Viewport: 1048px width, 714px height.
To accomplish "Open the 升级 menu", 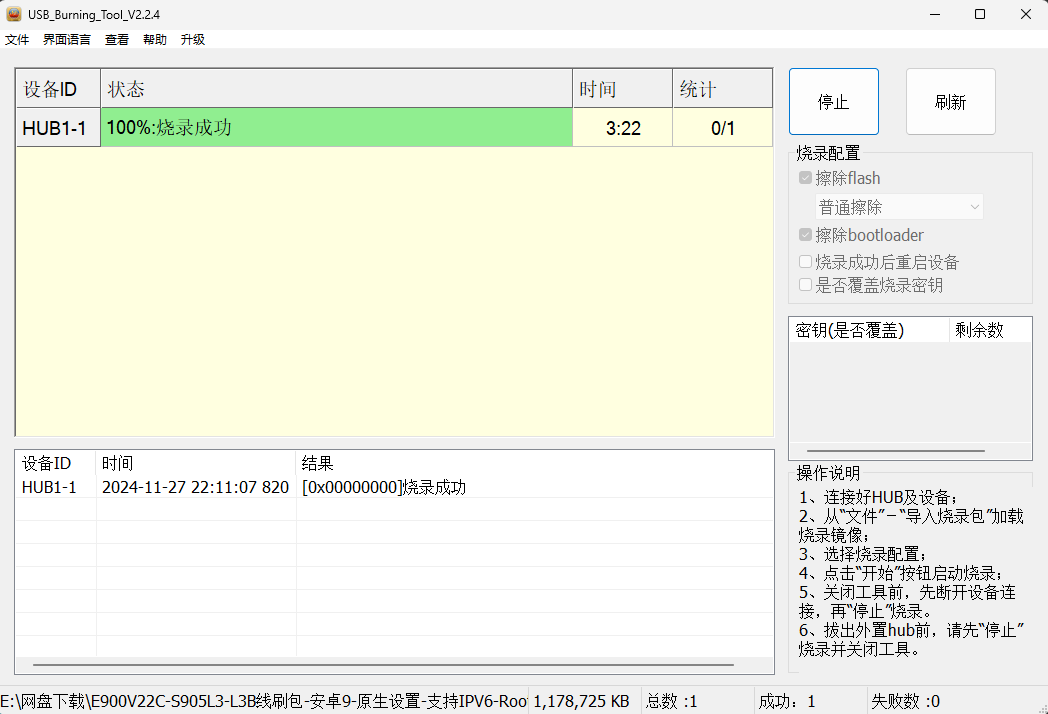I will (192, 39).
